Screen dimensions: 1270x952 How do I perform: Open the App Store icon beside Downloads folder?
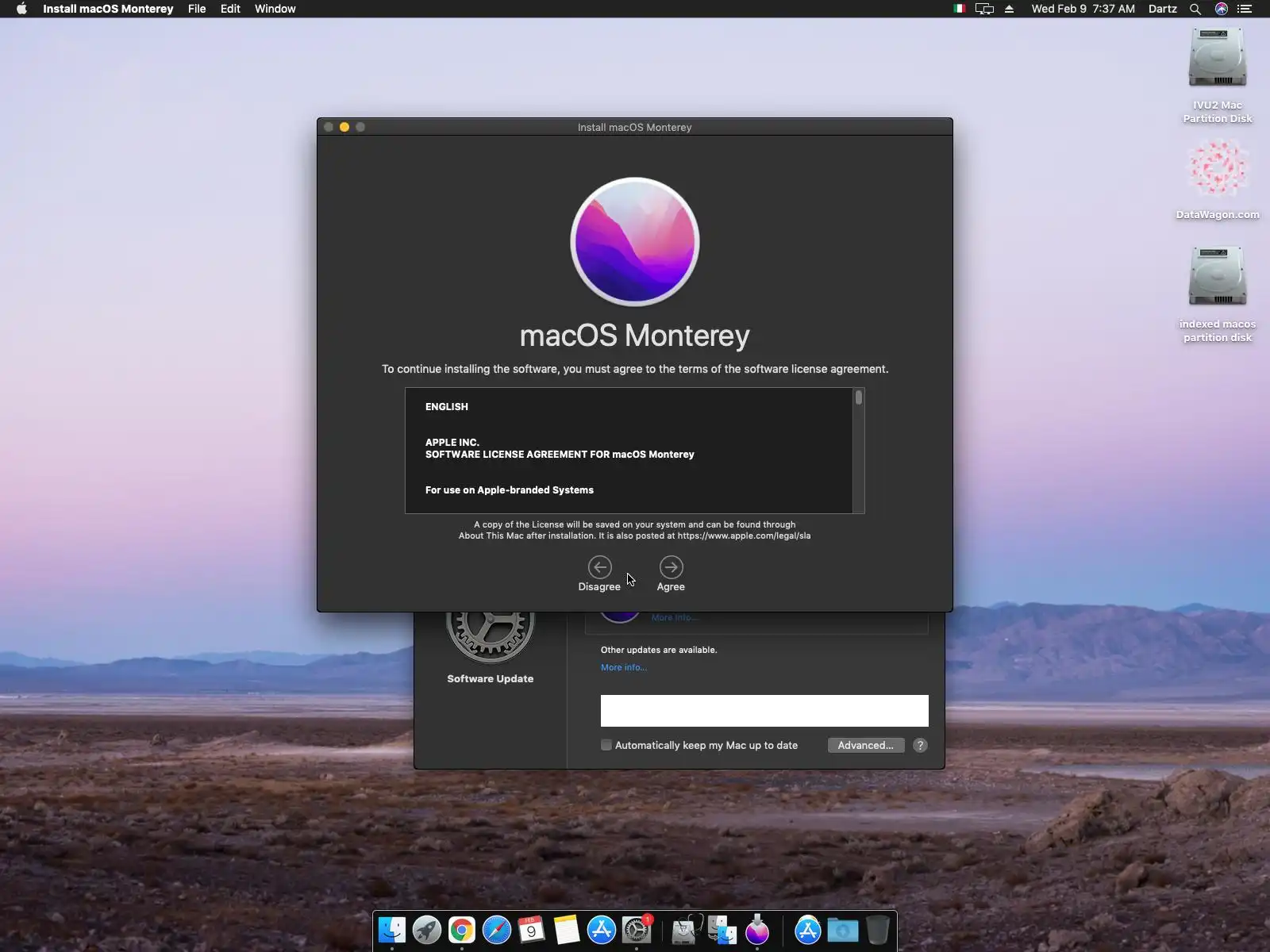click(x=807, y=930)
